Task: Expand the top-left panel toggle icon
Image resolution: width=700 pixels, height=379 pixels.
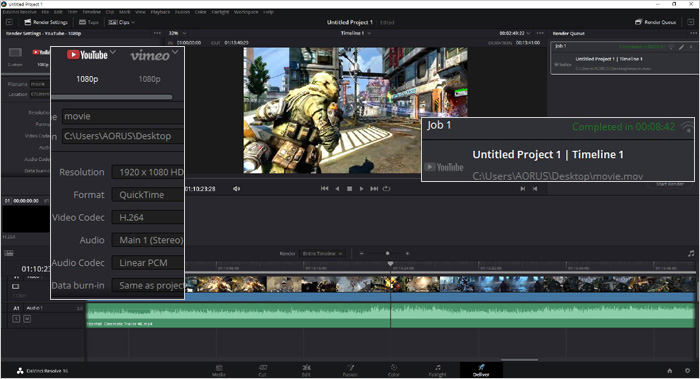Action: click(x=9, y=22)
